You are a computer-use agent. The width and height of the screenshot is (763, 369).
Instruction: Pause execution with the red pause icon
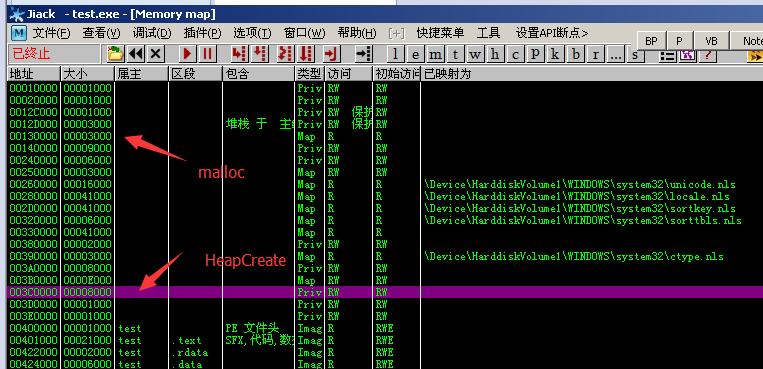(x=207, y=54)
